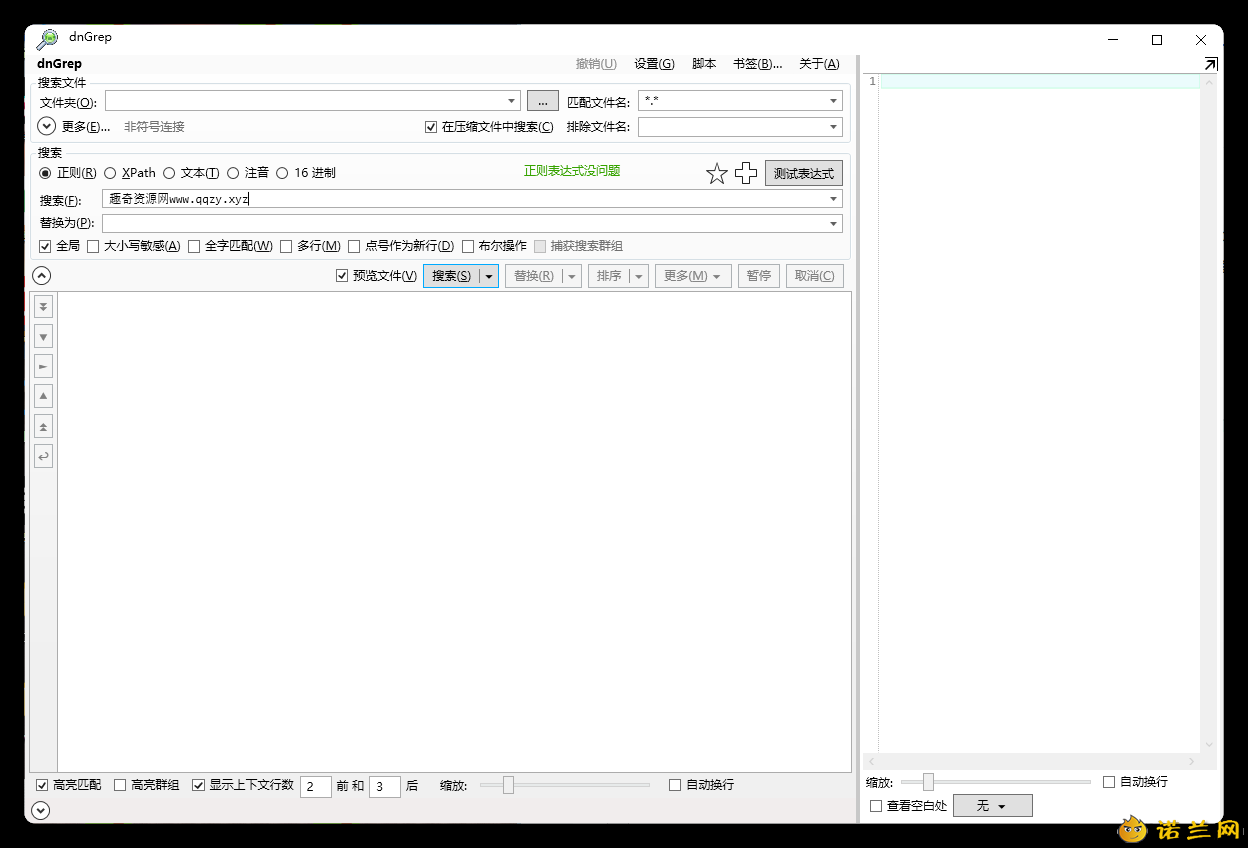
Task: Click the dnGrep magnifier app icon
Action: tap(47, 39)
